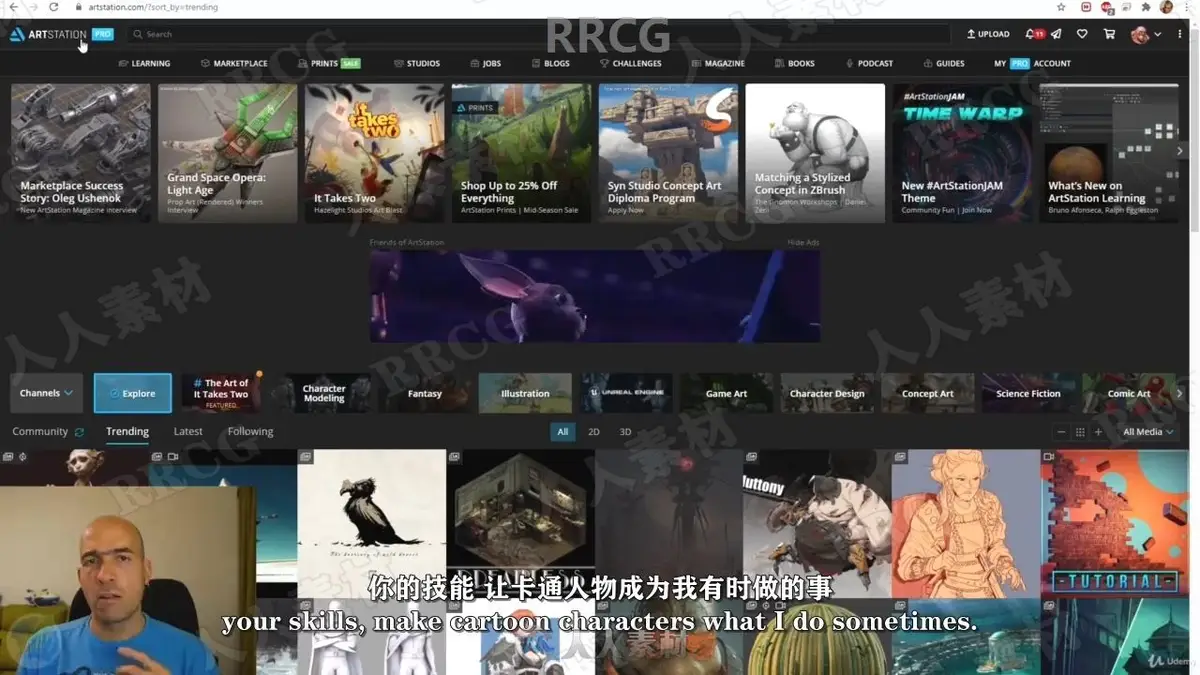
Task: Click the search magnifier icon
Action: [138, 34]
